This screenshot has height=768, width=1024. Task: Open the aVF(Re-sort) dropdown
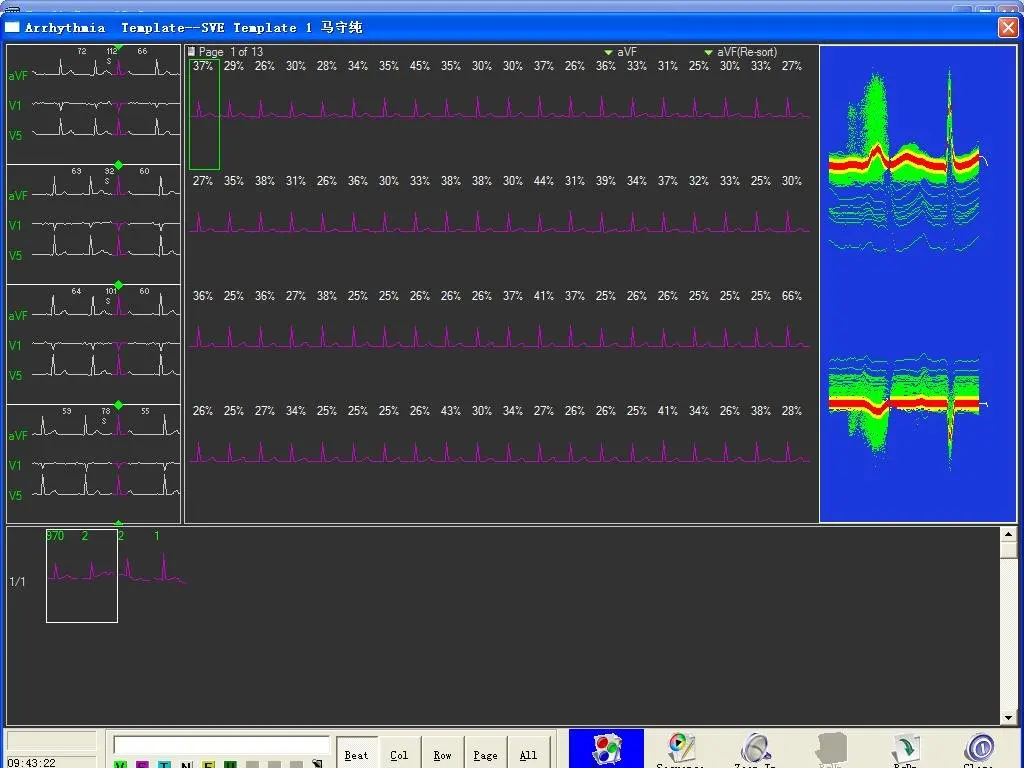coord(708,52)
